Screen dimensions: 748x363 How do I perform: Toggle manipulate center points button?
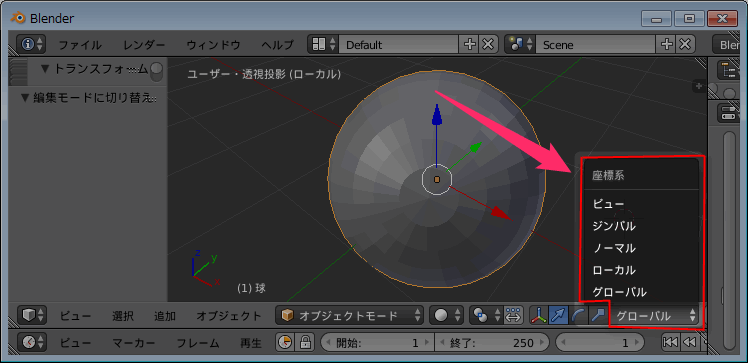coord(513,315)
